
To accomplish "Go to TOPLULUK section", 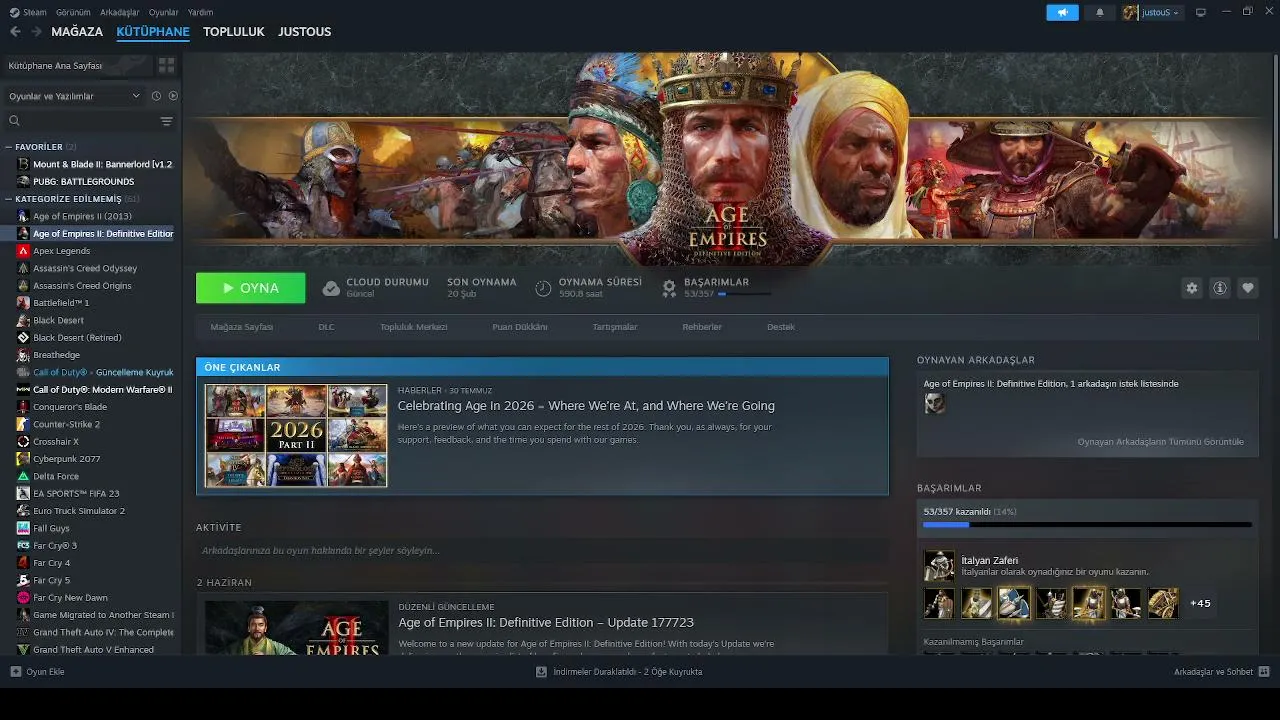I will coord(234,32).
